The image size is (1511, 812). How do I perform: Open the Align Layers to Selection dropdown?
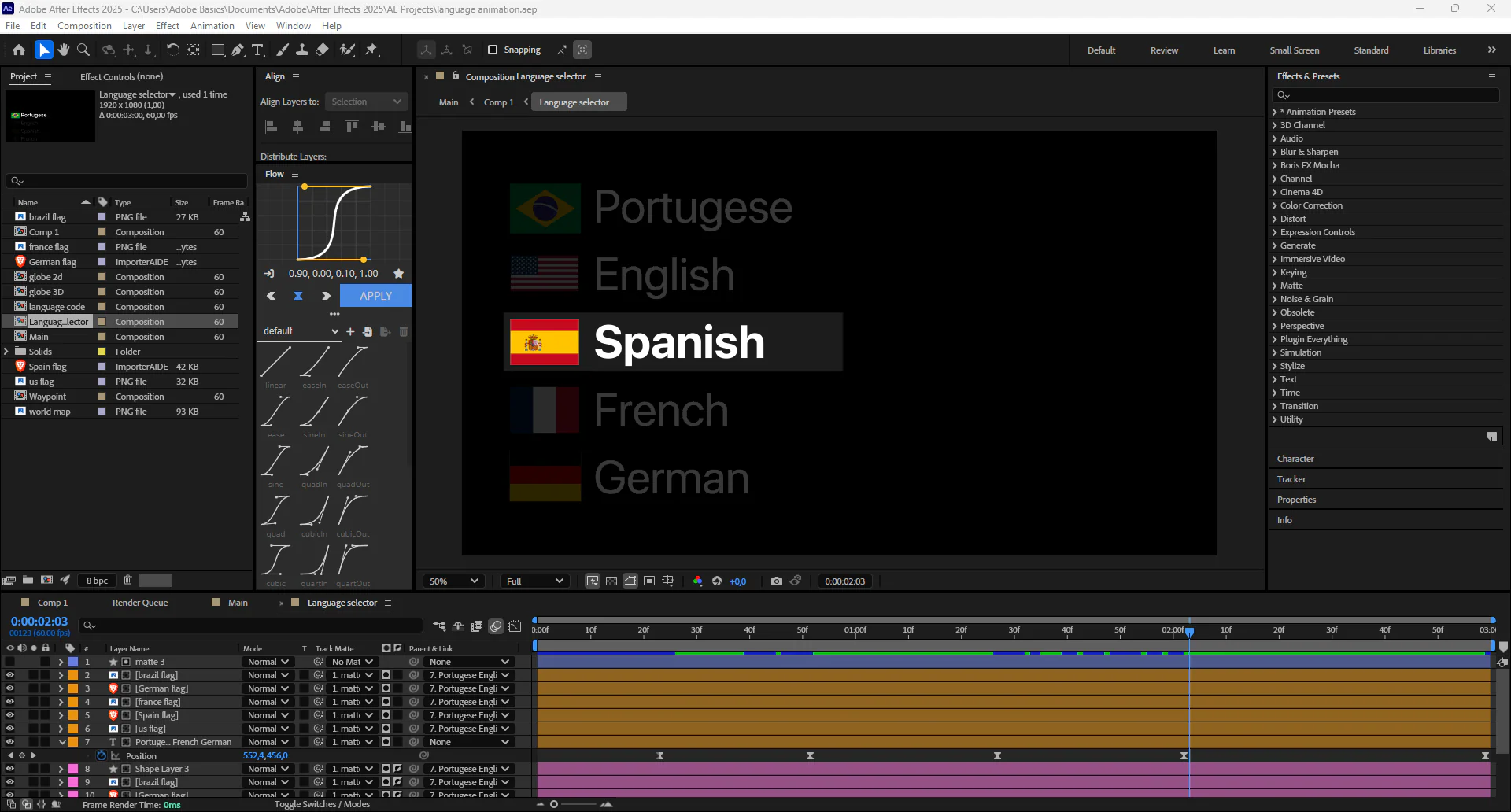click(366, 101)
